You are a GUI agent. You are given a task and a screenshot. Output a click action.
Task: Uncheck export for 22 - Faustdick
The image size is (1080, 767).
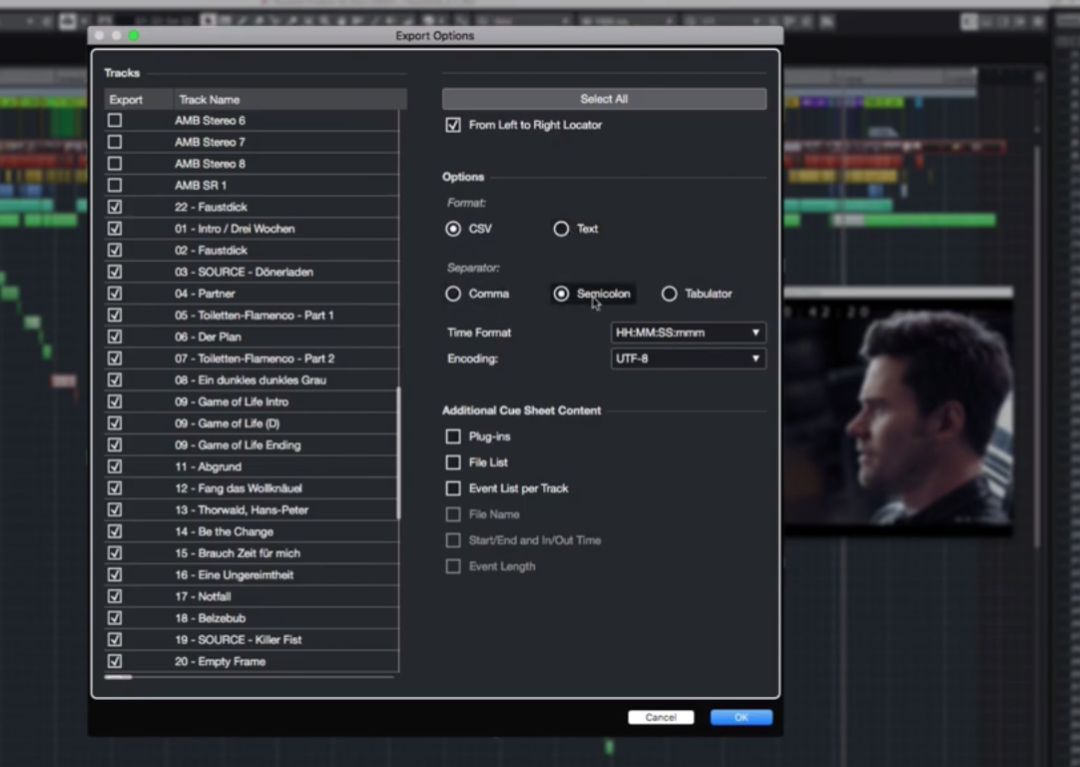point(115,207)
